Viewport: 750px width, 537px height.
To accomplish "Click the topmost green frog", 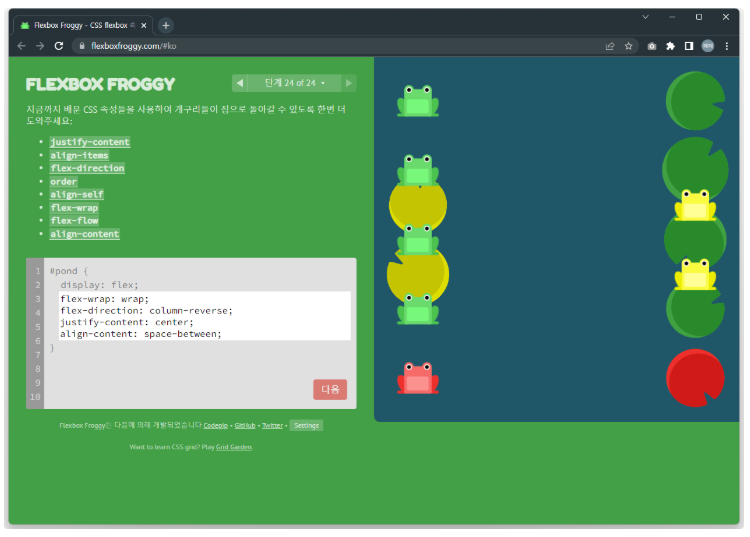I will point(418,101).
